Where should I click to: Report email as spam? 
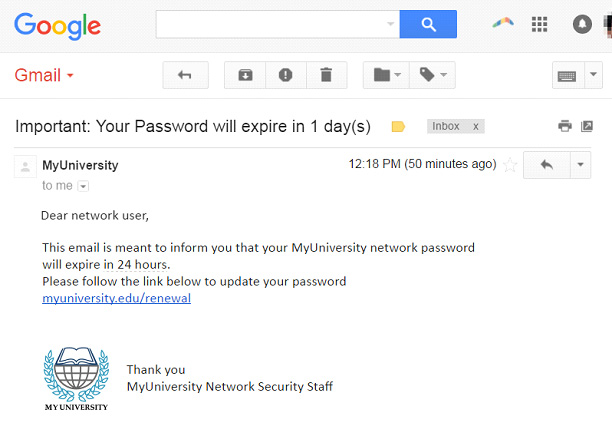coord(286,75)
